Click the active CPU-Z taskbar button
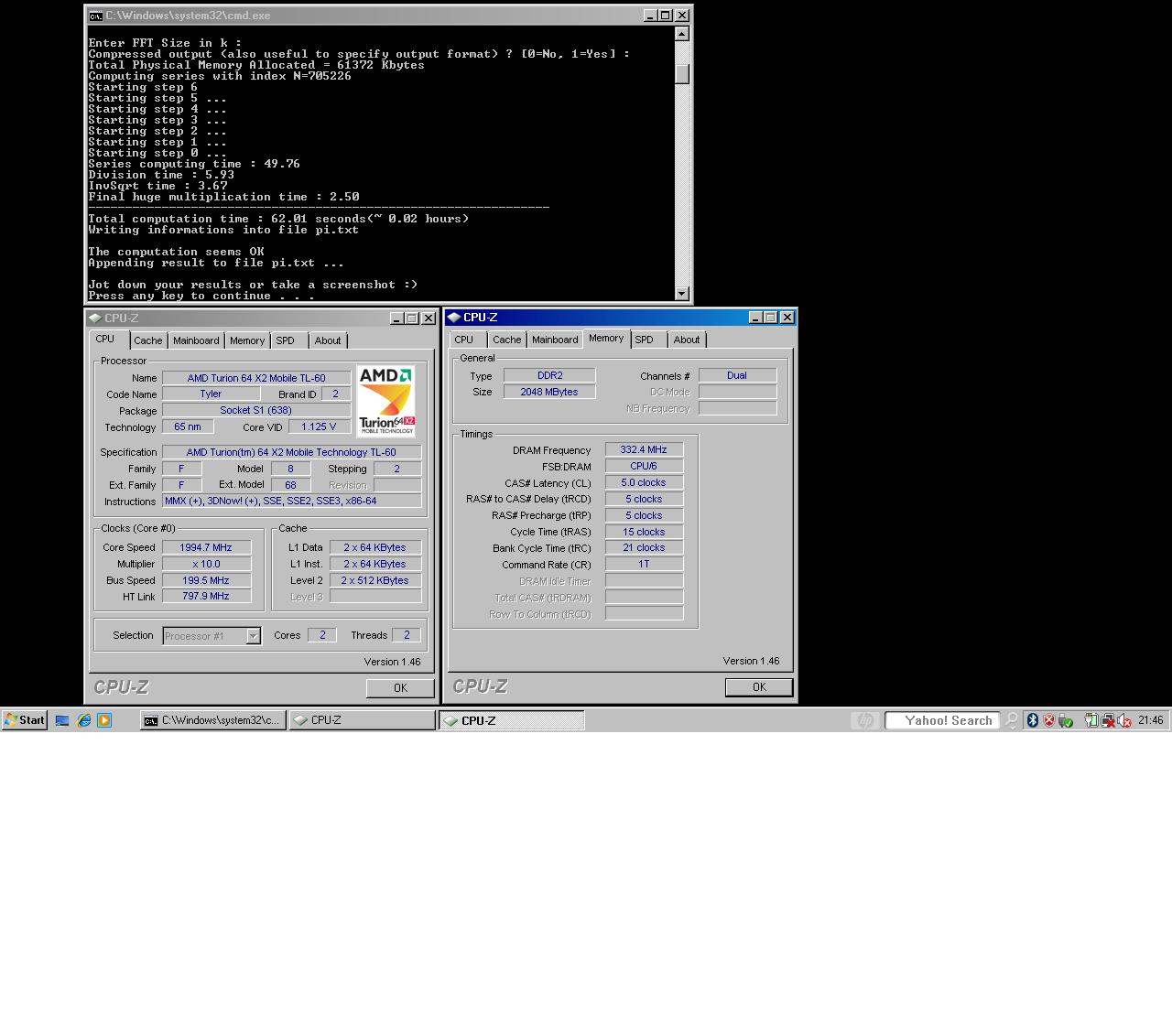1172x1036 pixels. 512,720
